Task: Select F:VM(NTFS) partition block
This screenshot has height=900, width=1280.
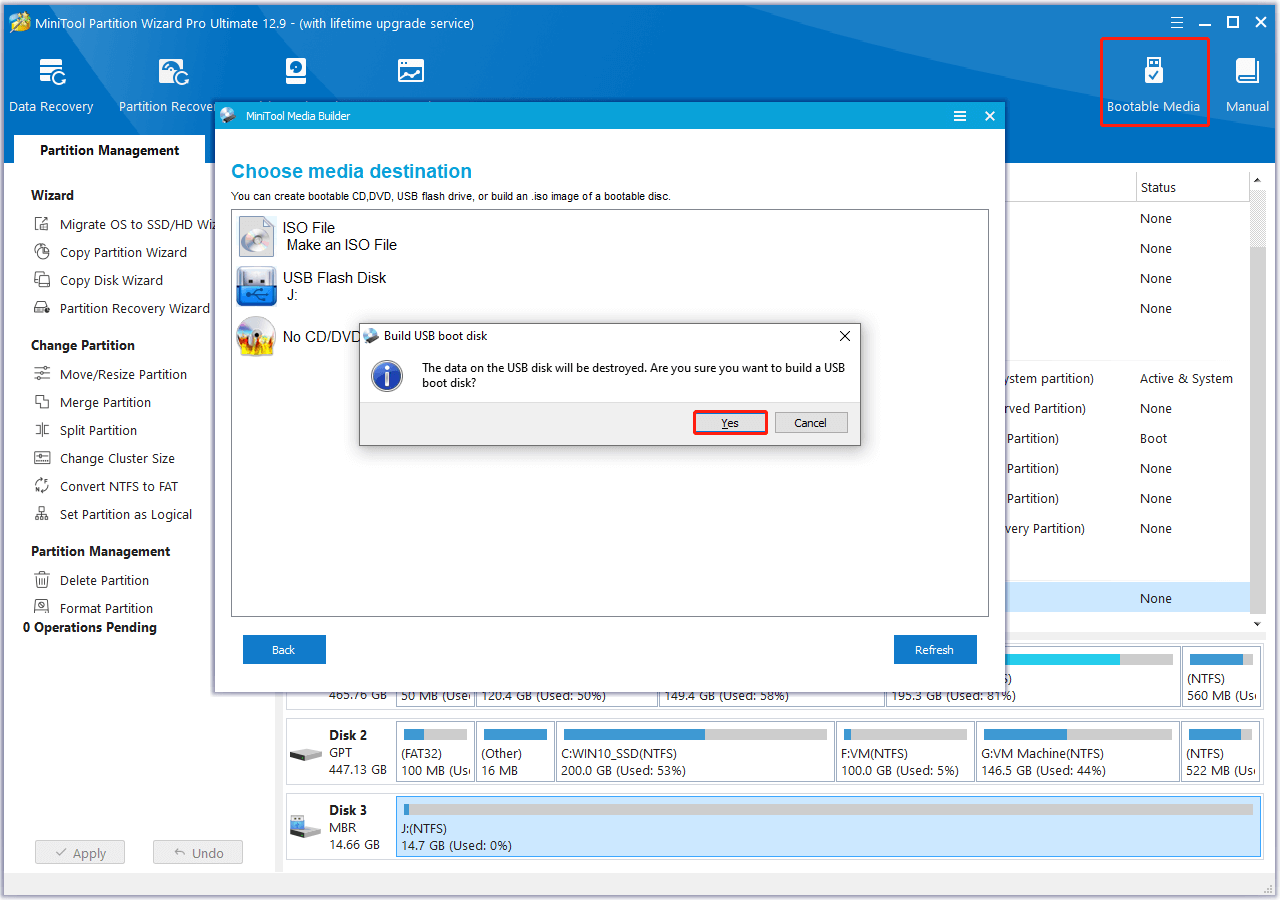Action: [x=905, y=752]
